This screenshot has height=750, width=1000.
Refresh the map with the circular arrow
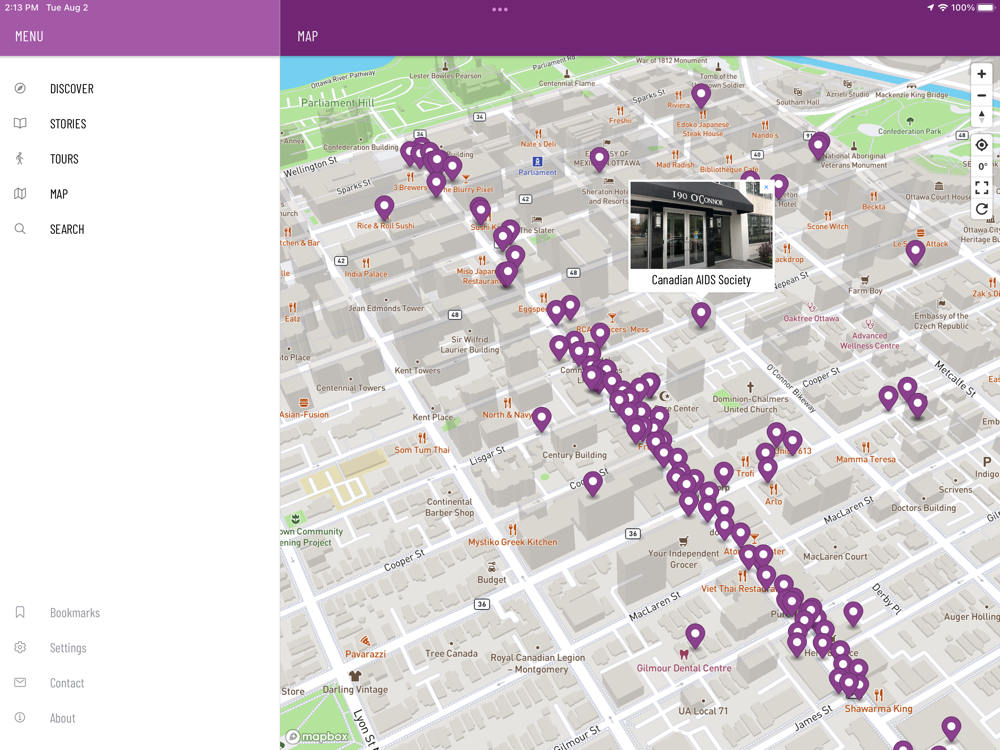point(982,209)
